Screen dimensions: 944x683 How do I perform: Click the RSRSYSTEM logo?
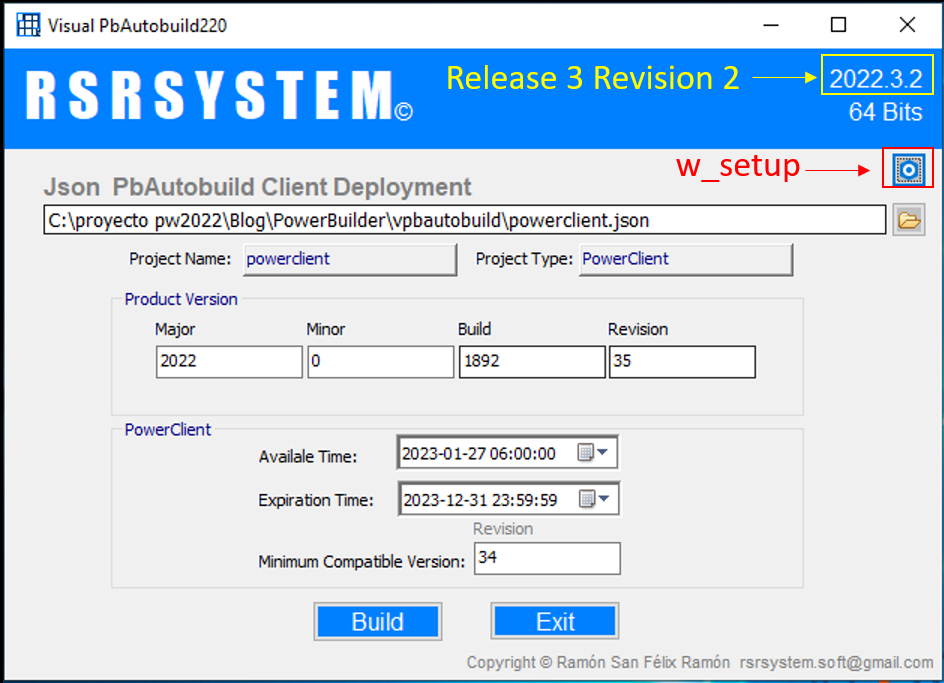pyautogui.click(x=220, y=95)
